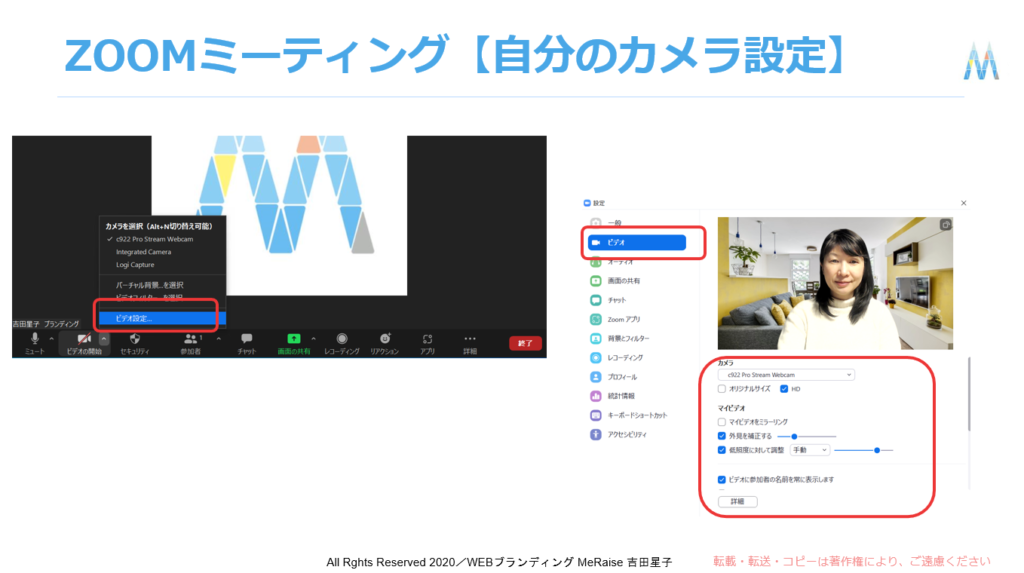Image resolution: width=1024 pixels, height=573 pixels.
Task: Click the 統計情報 label in settings sidebar
Action: 621,396
